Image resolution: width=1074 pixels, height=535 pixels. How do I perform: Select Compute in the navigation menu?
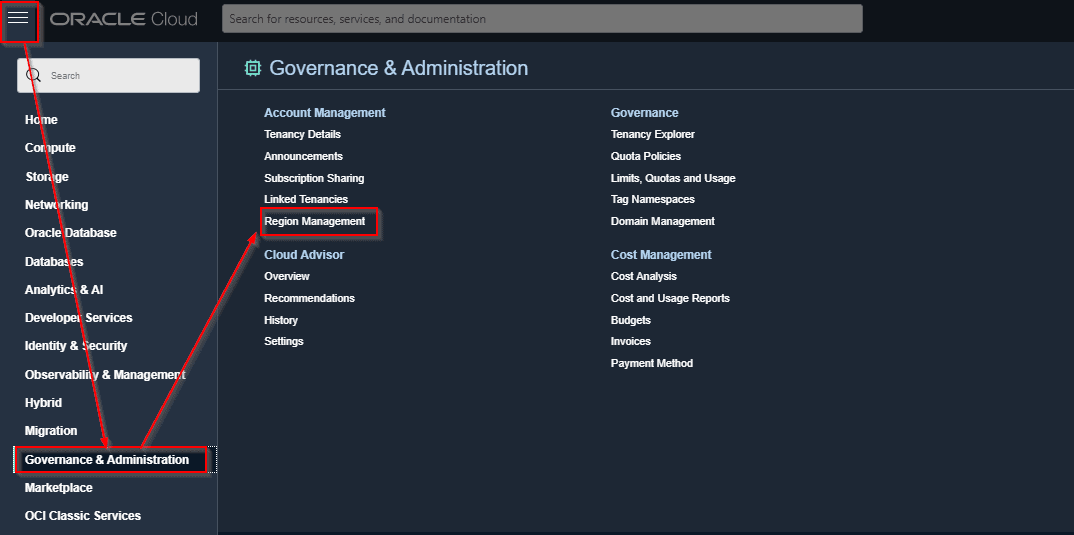tap(50, 148)
